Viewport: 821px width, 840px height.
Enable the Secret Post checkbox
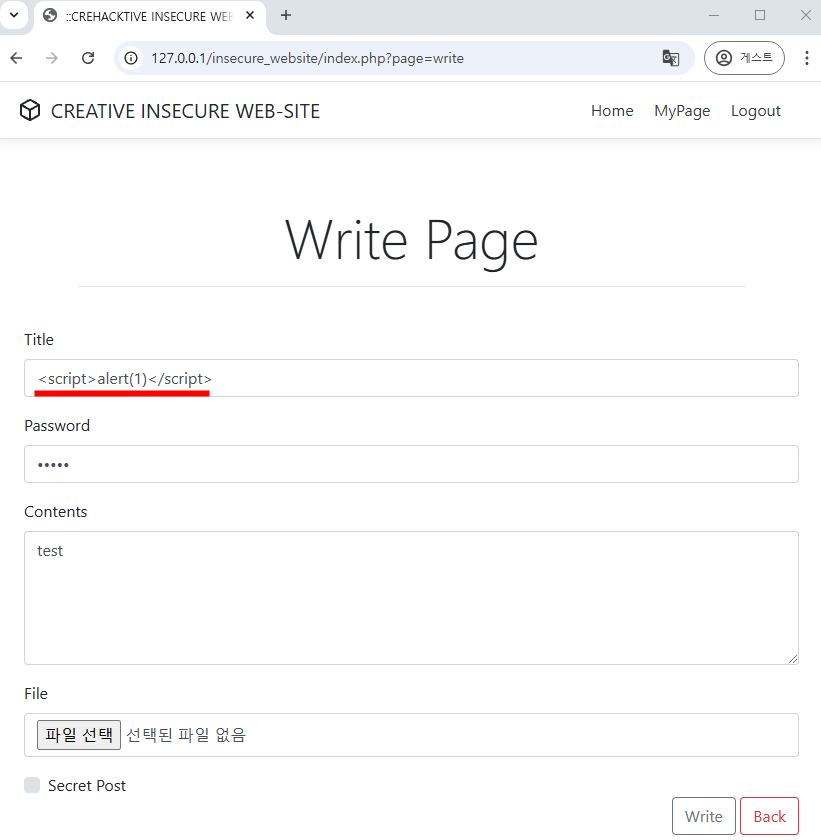tap(32, 785)
